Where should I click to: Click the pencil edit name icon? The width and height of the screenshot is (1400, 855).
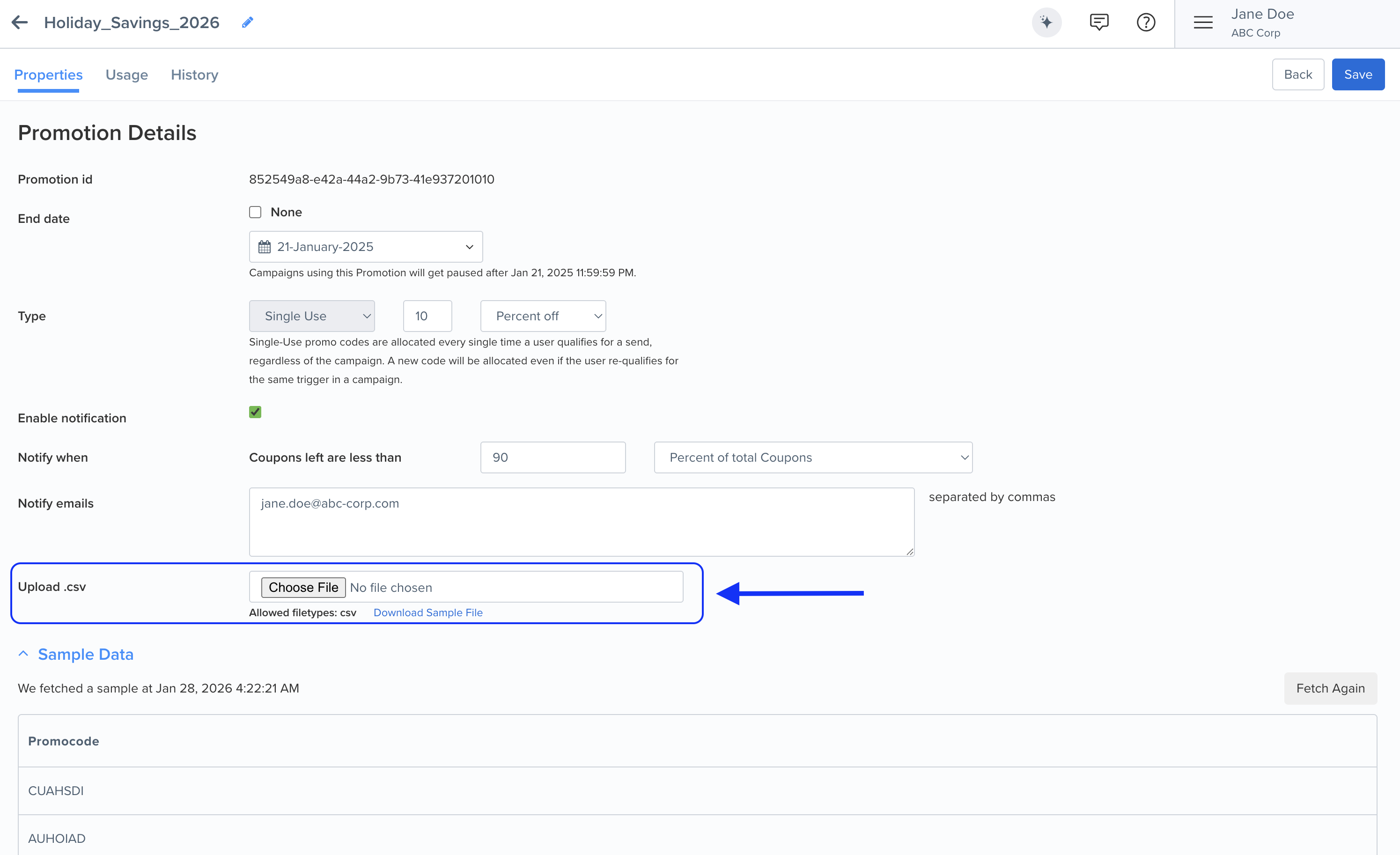tap(247, 22)
